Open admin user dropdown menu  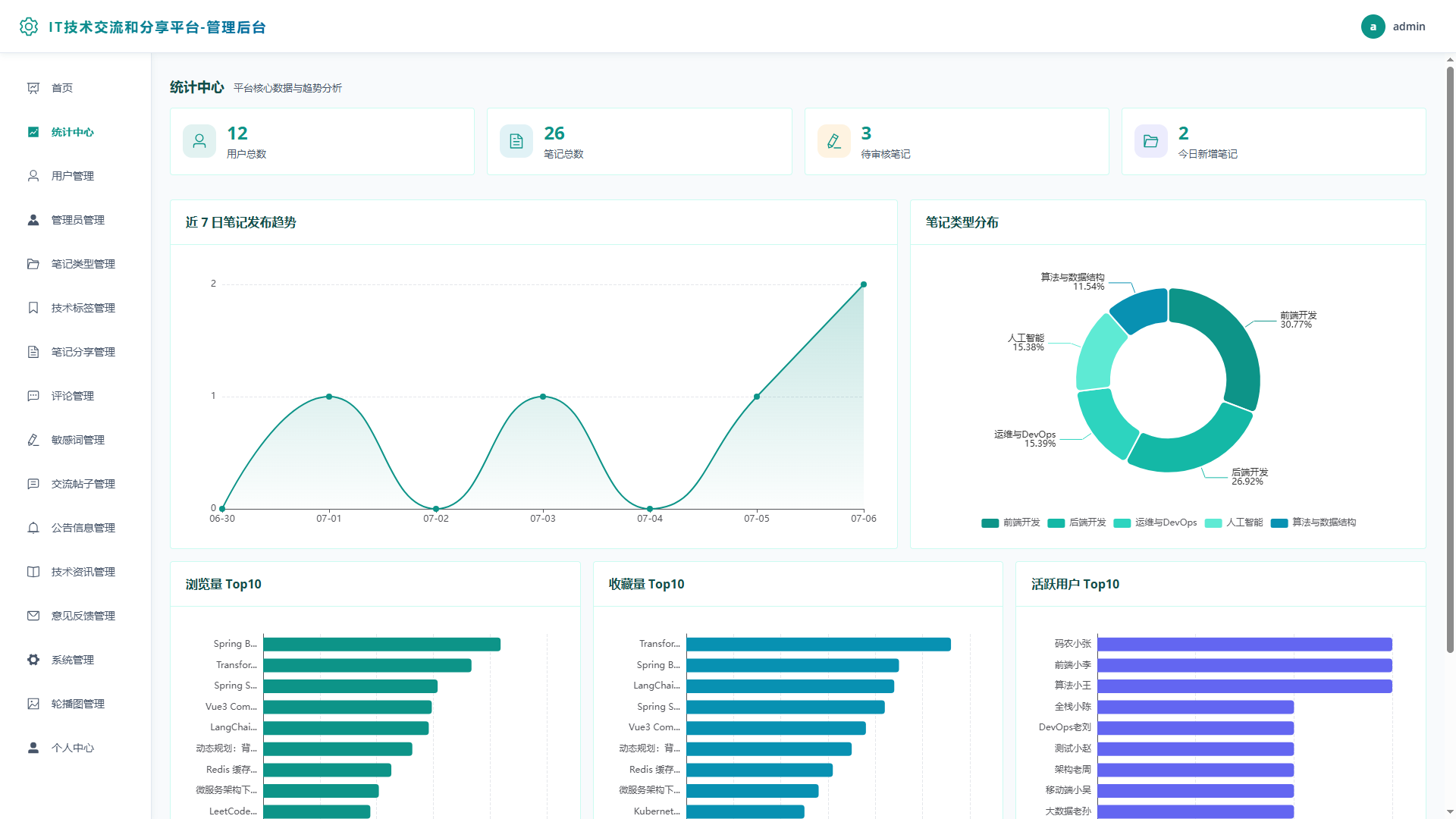pyautogui.click(x=1394, y=27)
